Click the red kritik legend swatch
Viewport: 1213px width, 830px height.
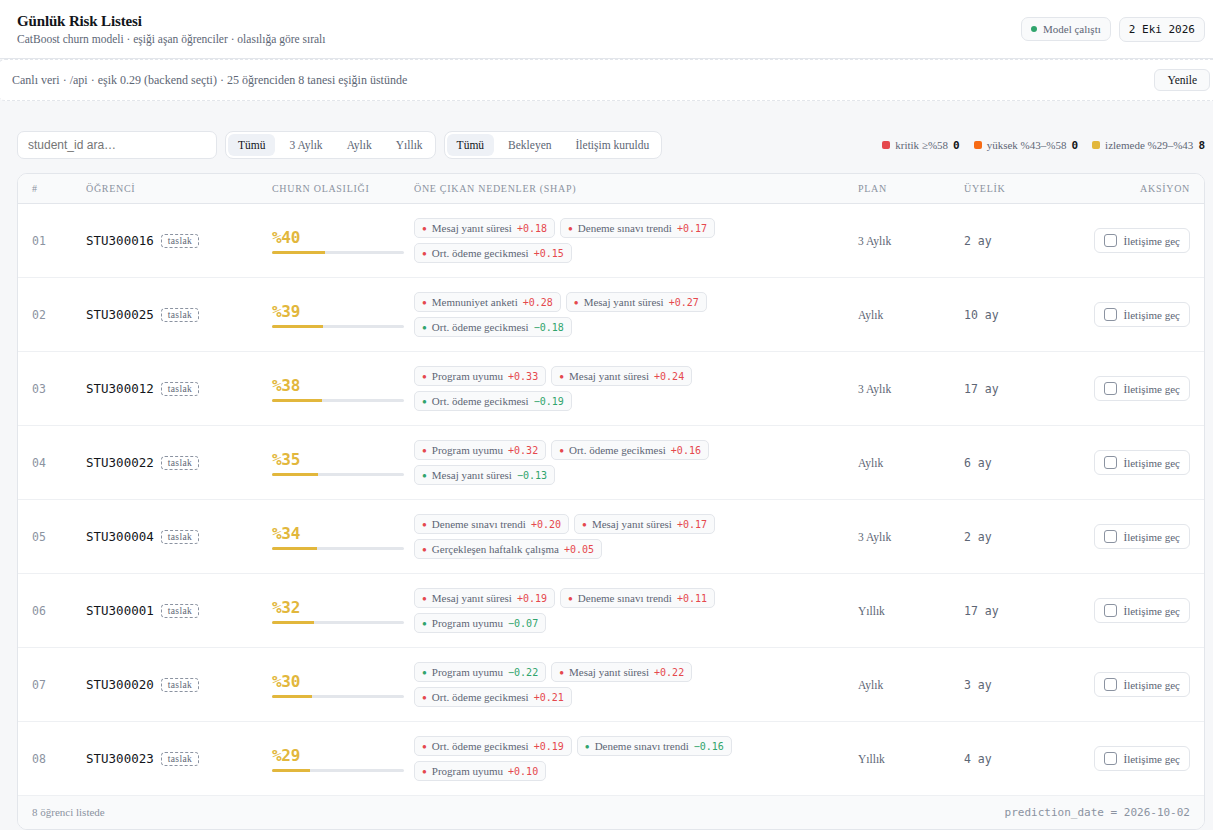(x=886, y=145)
